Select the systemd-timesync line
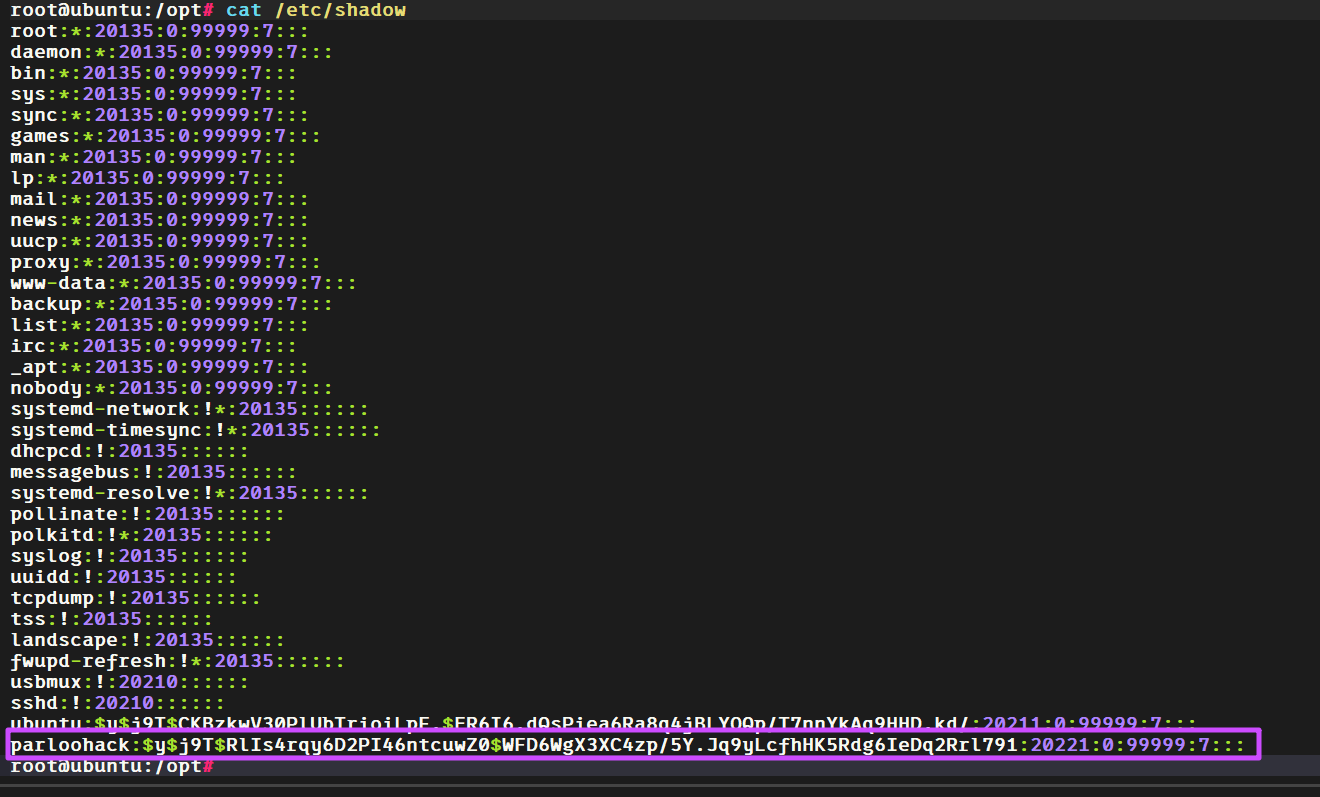1320x797 pixels. 195,430
